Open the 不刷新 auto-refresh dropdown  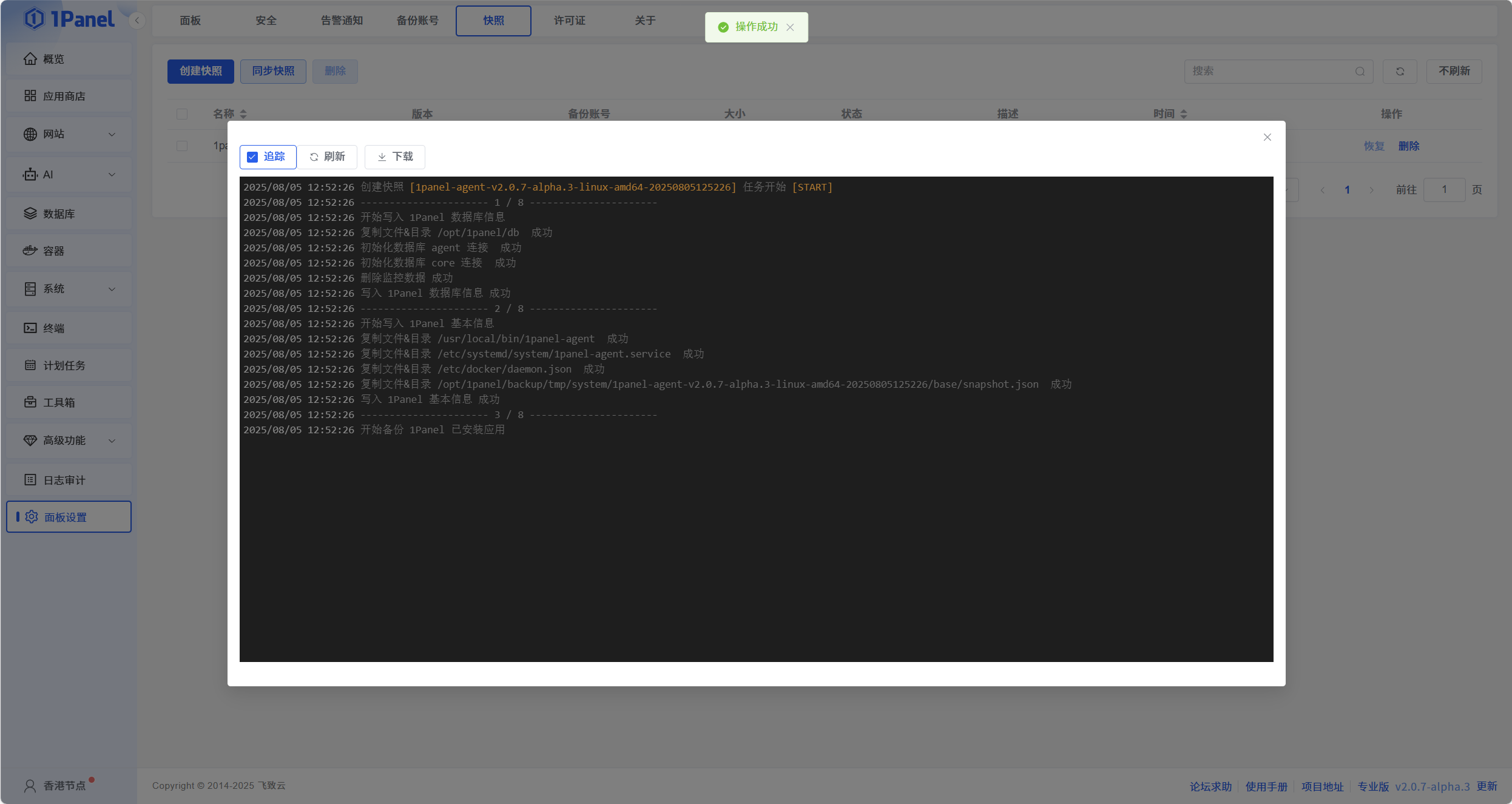[1454, 72]
